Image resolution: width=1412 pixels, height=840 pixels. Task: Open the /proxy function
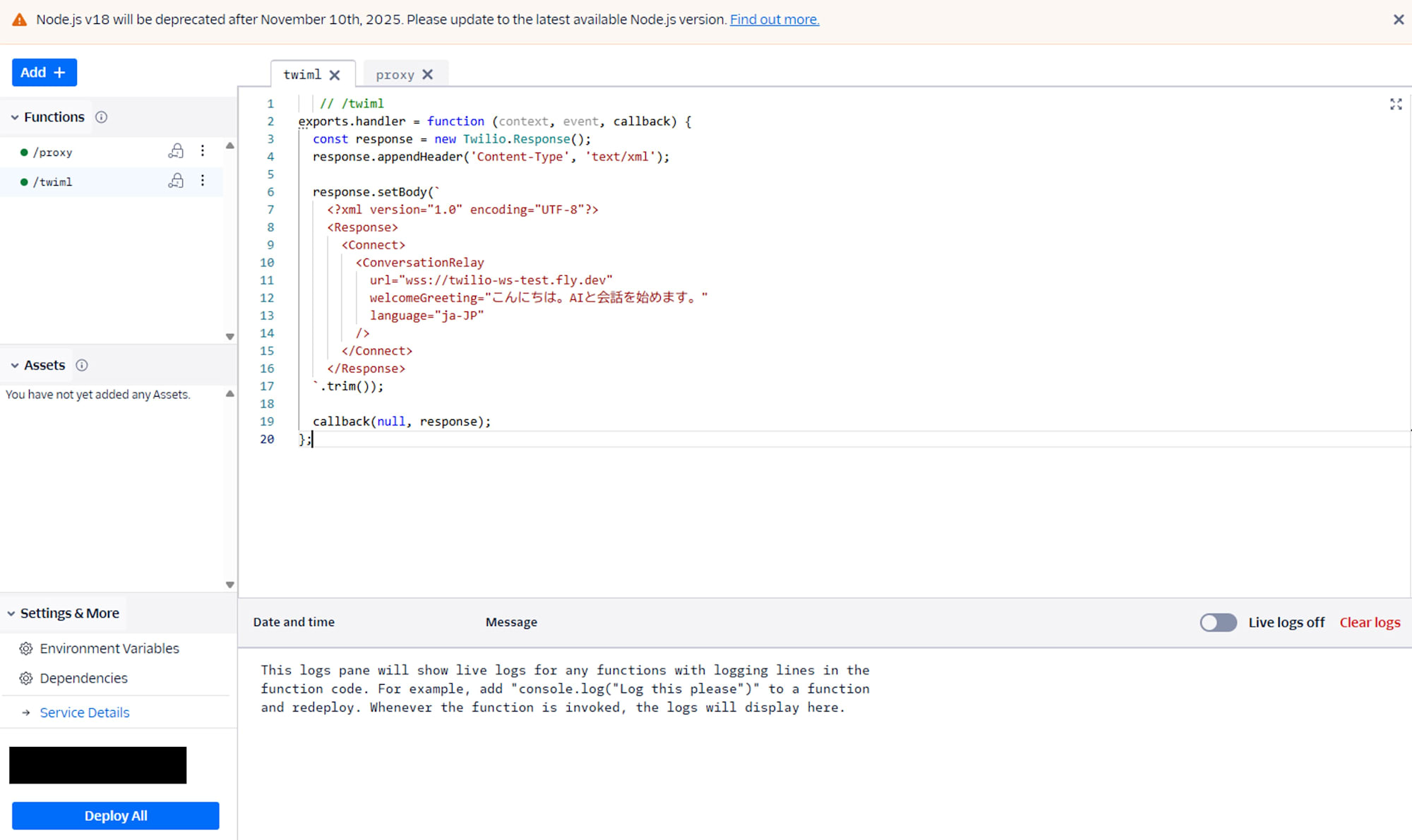tap(52, 152)
